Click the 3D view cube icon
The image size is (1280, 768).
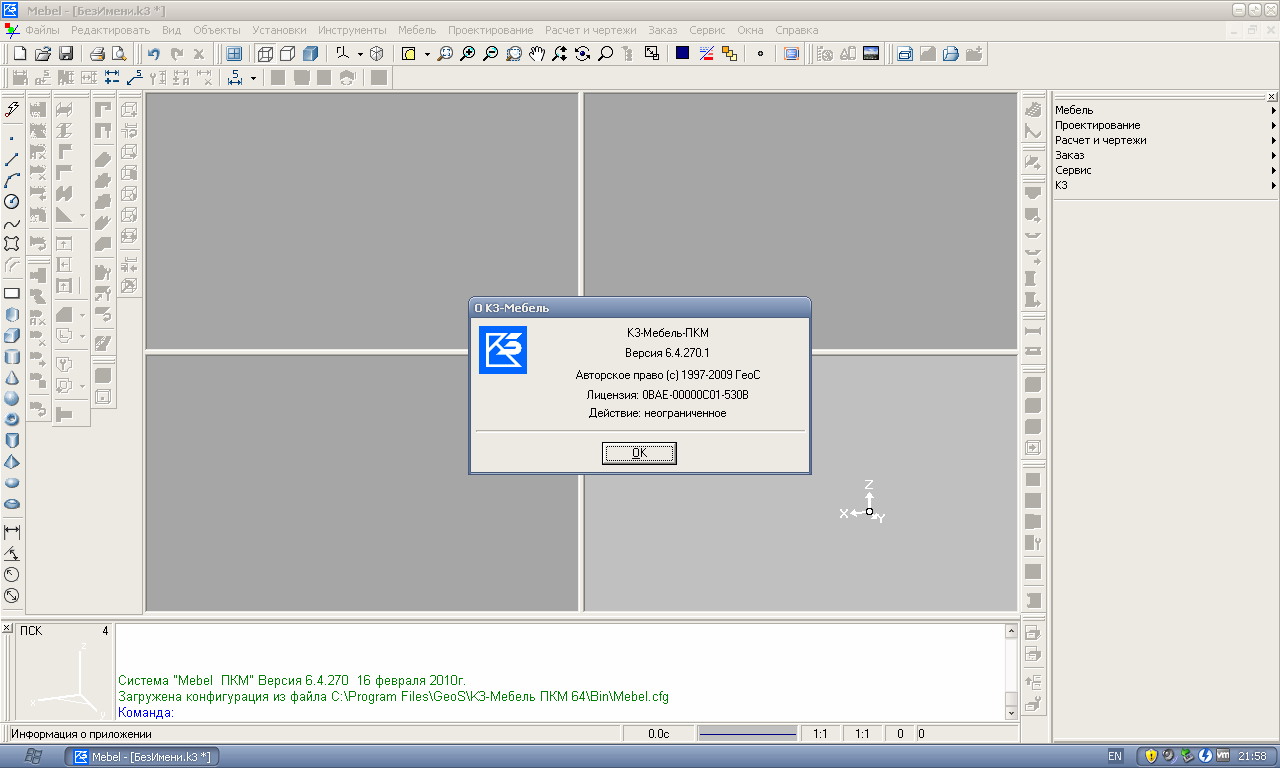click(x=378, y=54)
